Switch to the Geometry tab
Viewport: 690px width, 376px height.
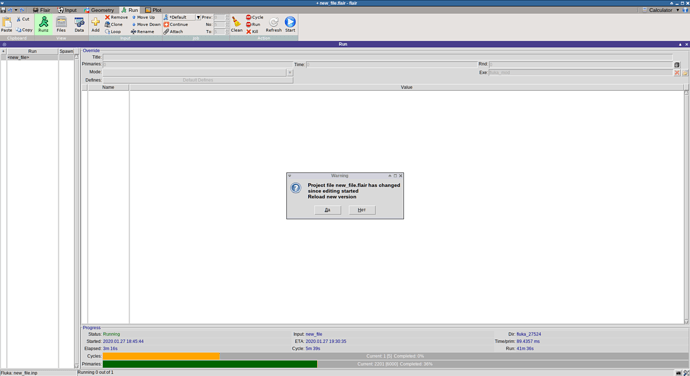(x=99, y=10)
